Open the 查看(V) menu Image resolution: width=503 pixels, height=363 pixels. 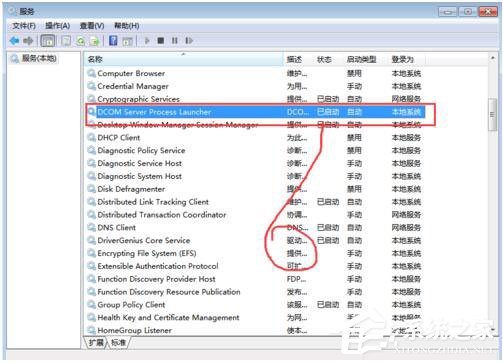click(x=92, y=26)
